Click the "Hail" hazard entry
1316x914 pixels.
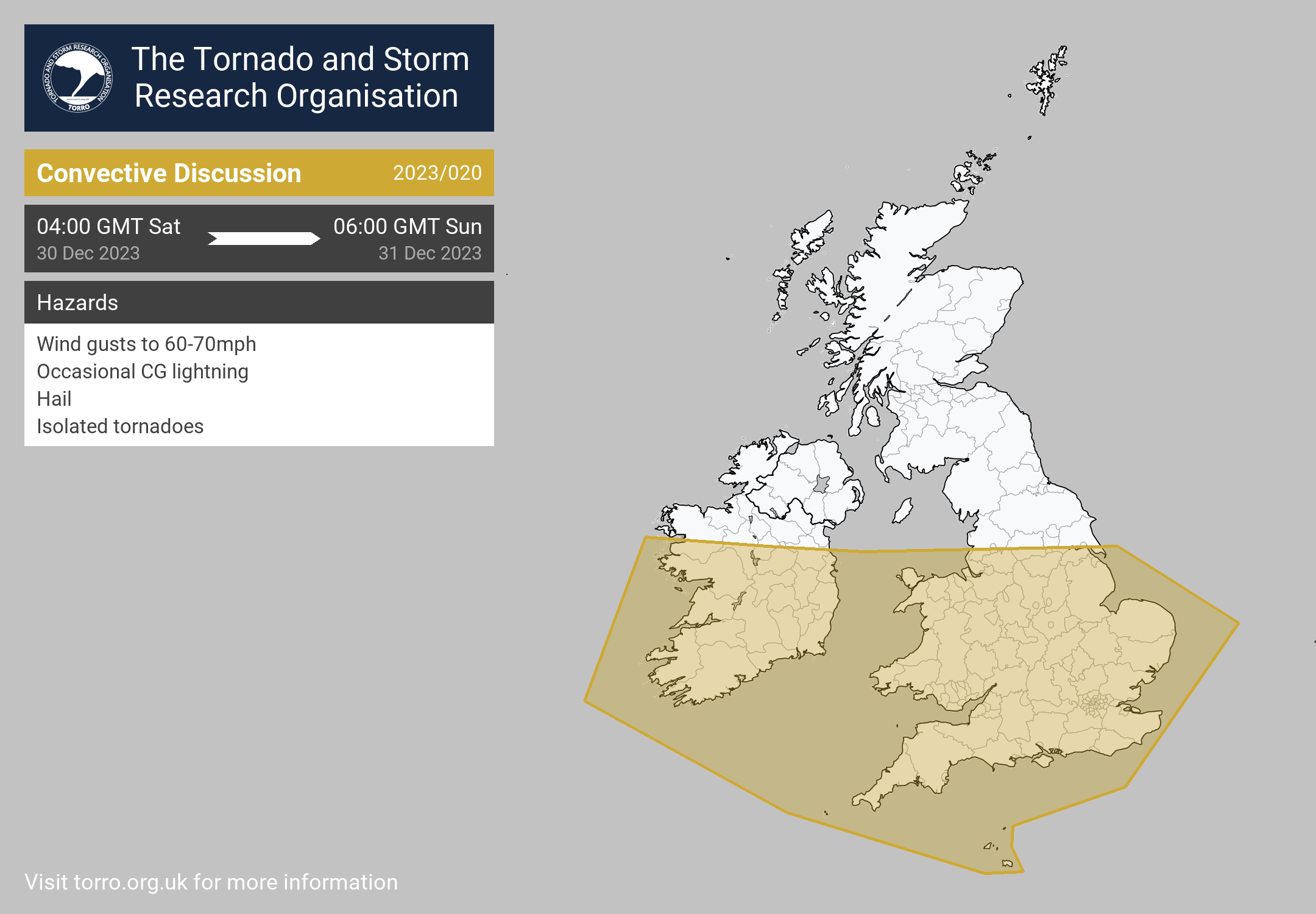tap(54, 399)
